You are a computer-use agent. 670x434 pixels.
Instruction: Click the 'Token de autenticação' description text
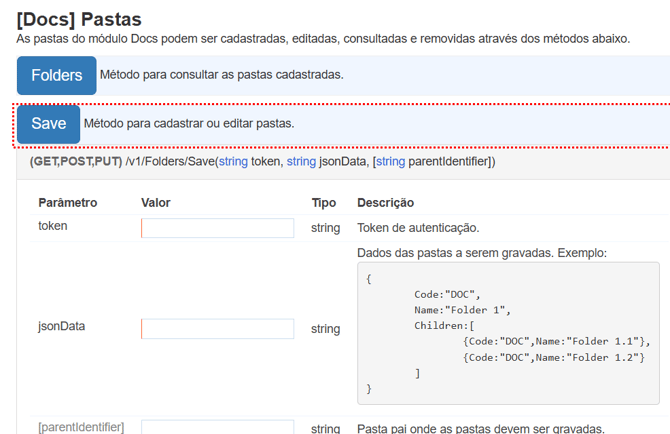tap(418, 228)
